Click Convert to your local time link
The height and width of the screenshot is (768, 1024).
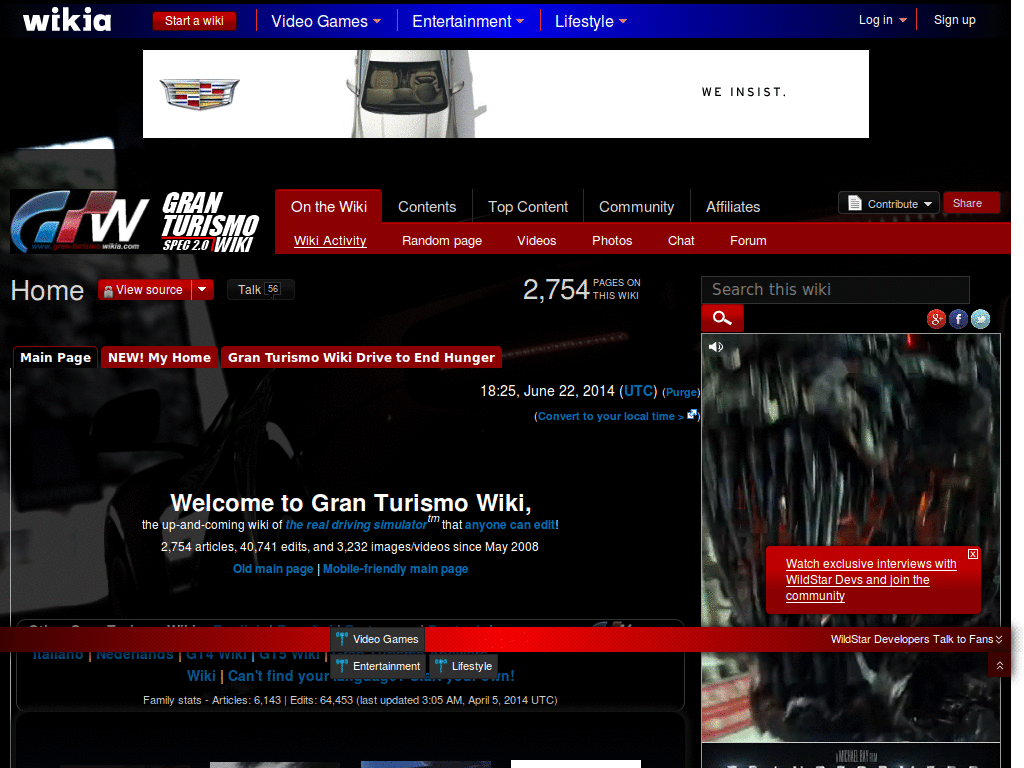(610, 416)
